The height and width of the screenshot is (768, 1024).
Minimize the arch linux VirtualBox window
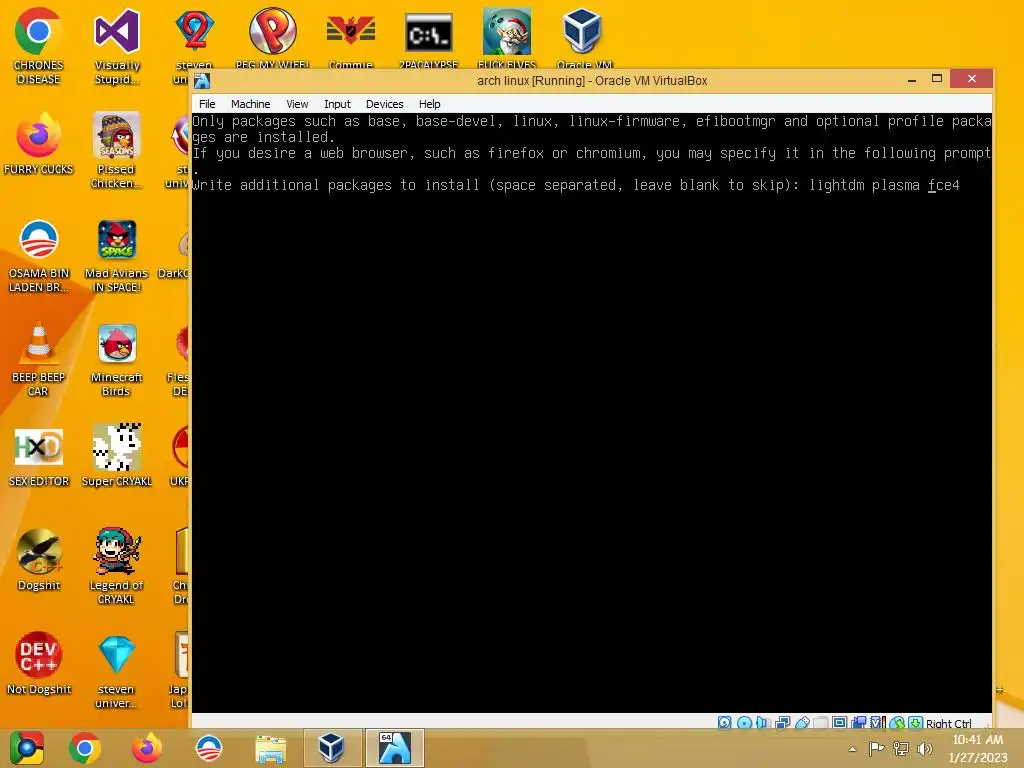pyautogui.click(x=912, y=80)
